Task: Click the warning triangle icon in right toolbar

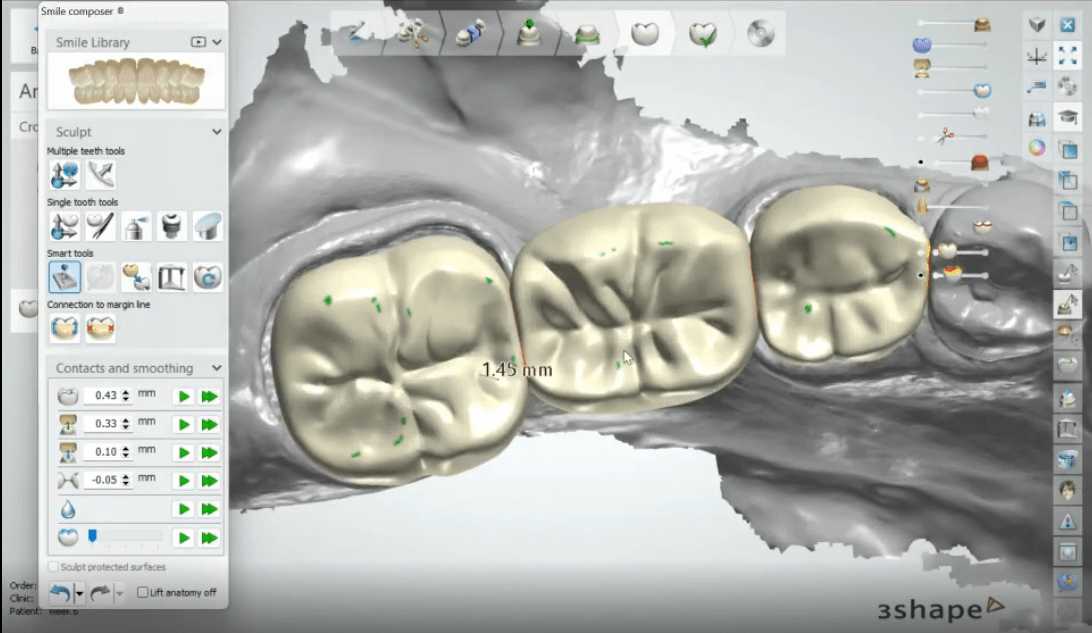Action: [x=1067, y=520]
